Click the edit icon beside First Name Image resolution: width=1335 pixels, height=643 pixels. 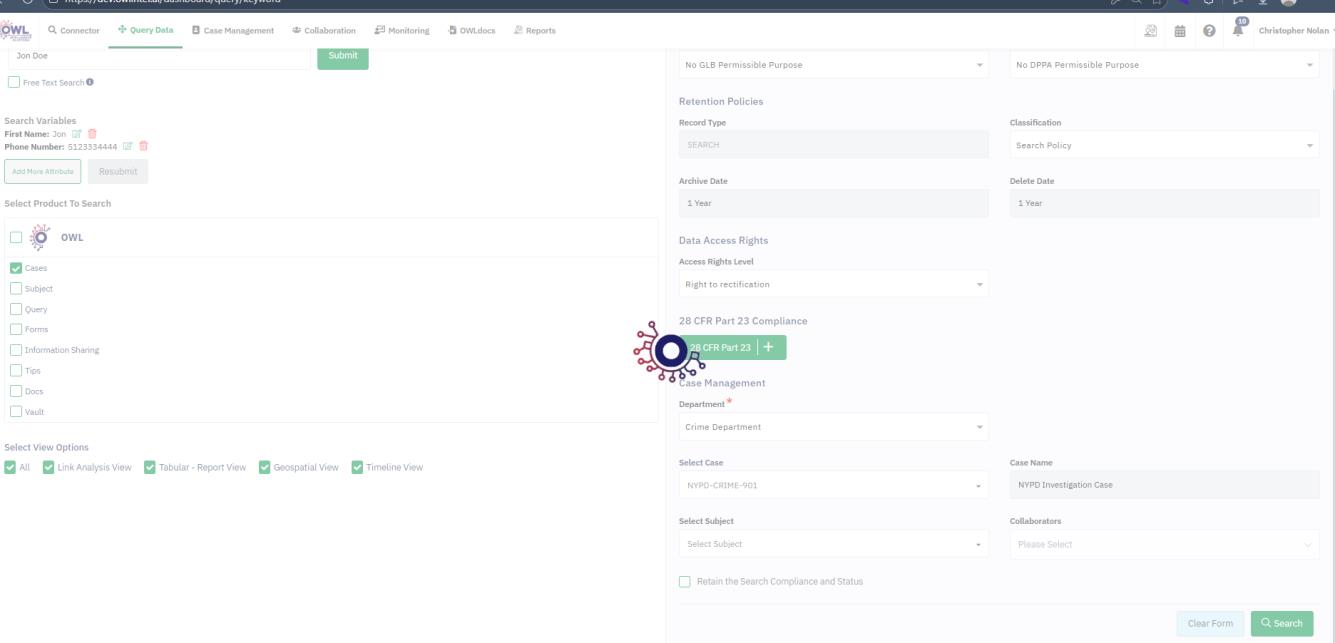pos(76,133)
